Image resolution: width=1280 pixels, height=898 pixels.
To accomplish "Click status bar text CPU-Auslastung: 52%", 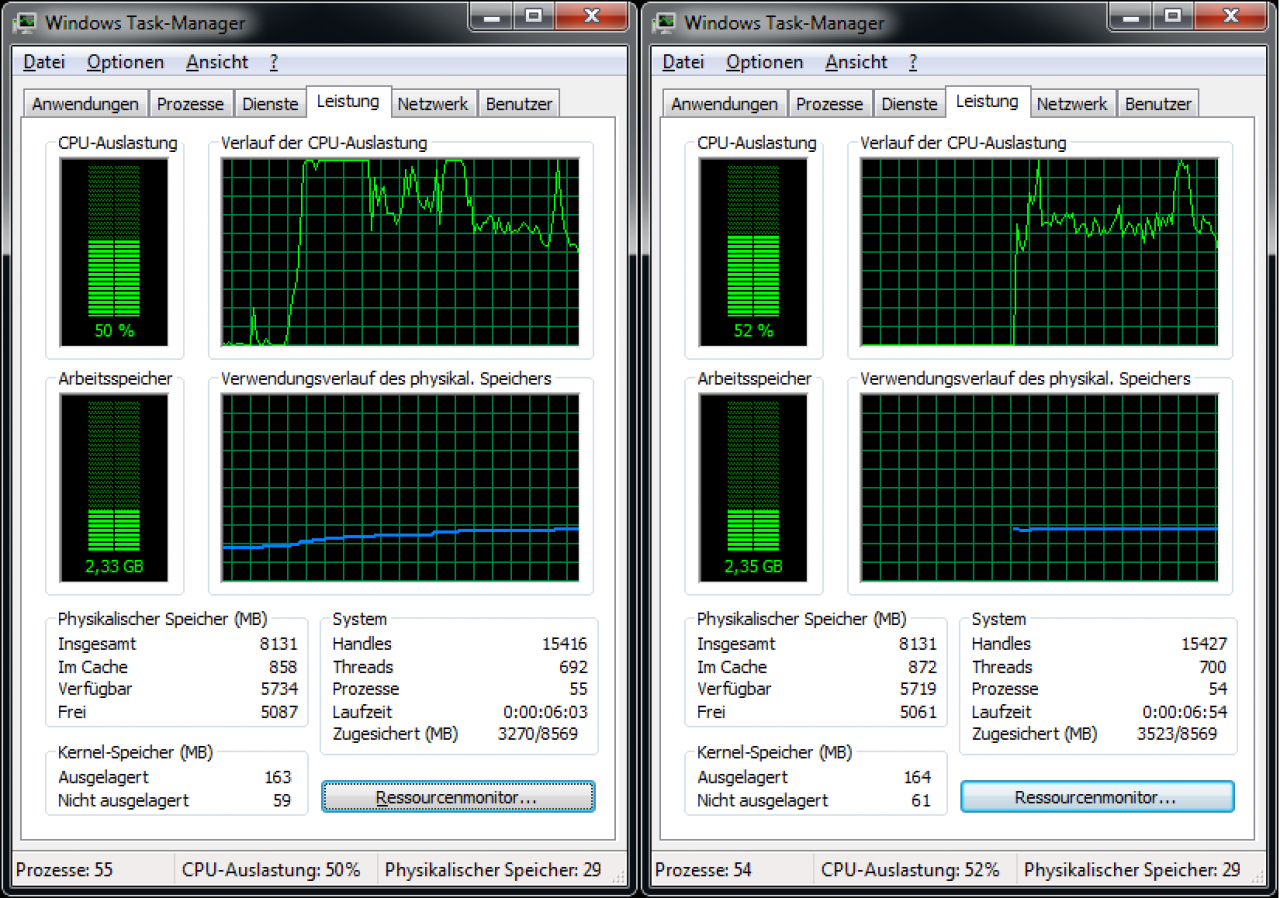I will tap(910, 870).
